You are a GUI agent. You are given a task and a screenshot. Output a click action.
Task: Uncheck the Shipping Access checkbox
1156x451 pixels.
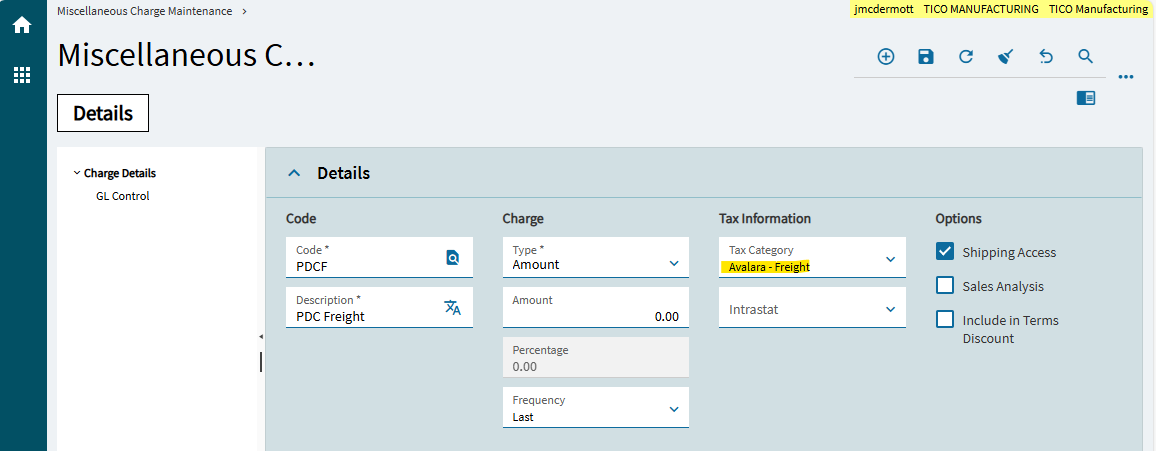[945, 251]
